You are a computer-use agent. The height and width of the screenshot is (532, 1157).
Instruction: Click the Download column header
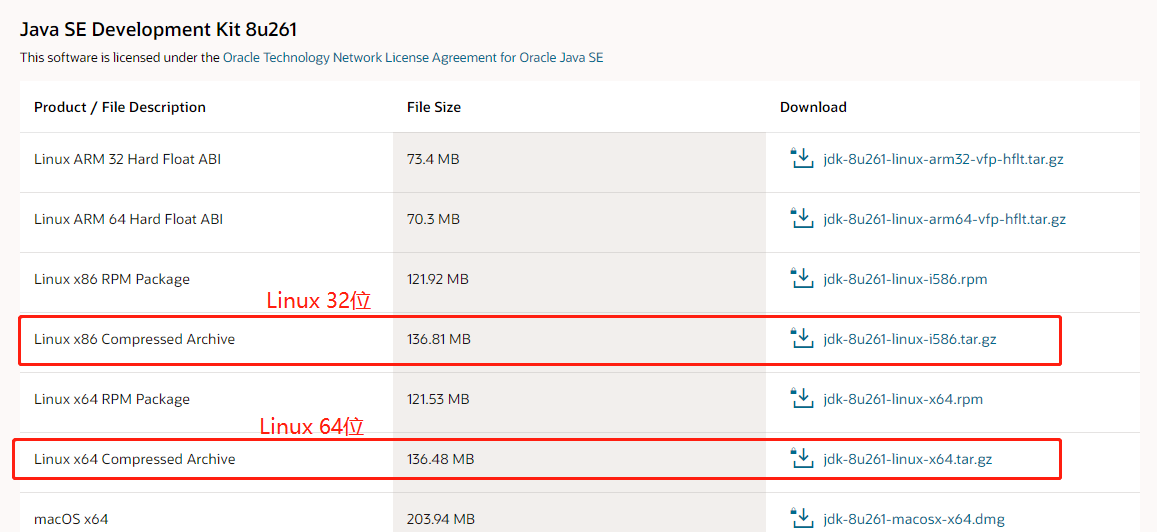coord(813,107)
